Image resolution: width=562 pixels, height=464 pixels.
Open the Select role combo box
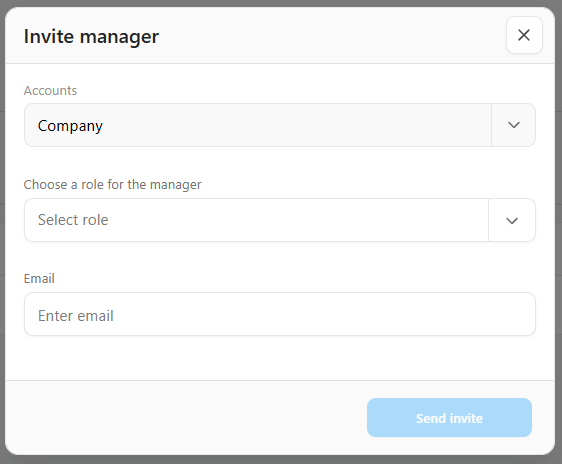click(x=280, y=220)
